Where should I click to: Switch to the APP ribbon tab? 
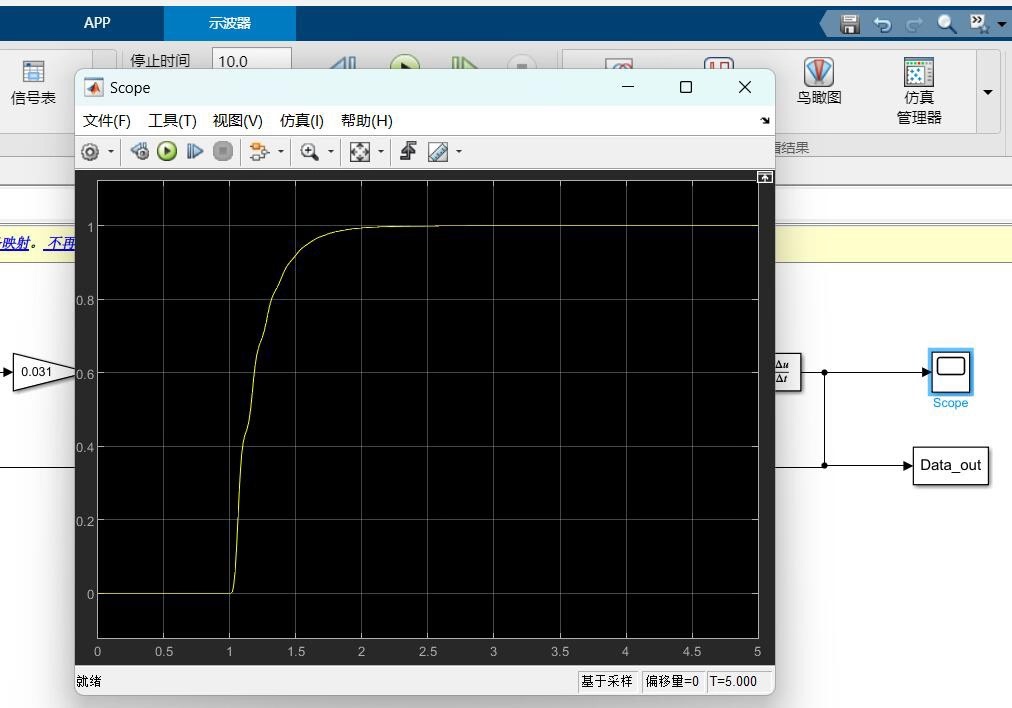97,23
